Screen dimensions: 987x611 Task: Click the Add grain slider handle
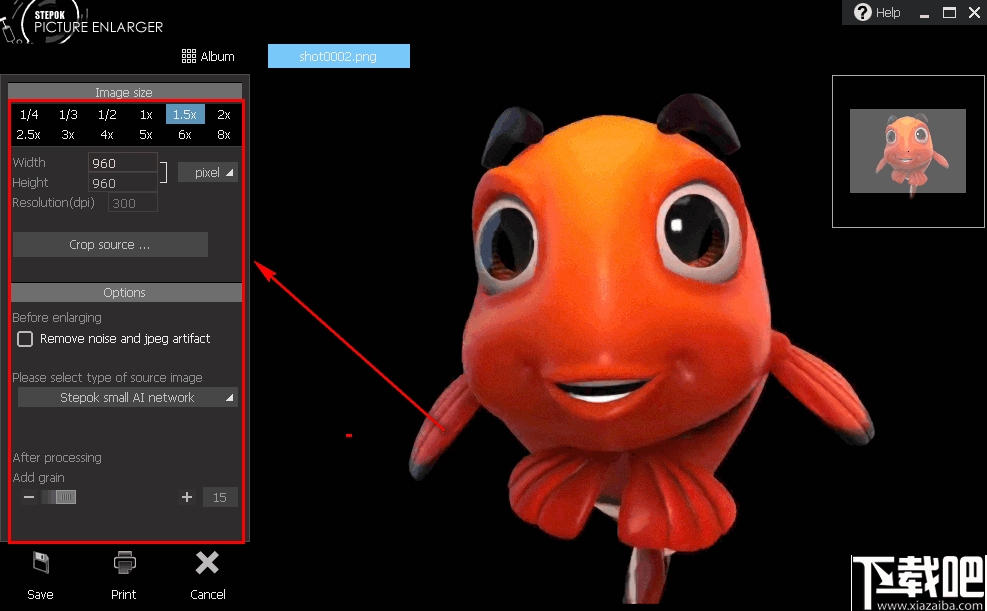point(65,497)
